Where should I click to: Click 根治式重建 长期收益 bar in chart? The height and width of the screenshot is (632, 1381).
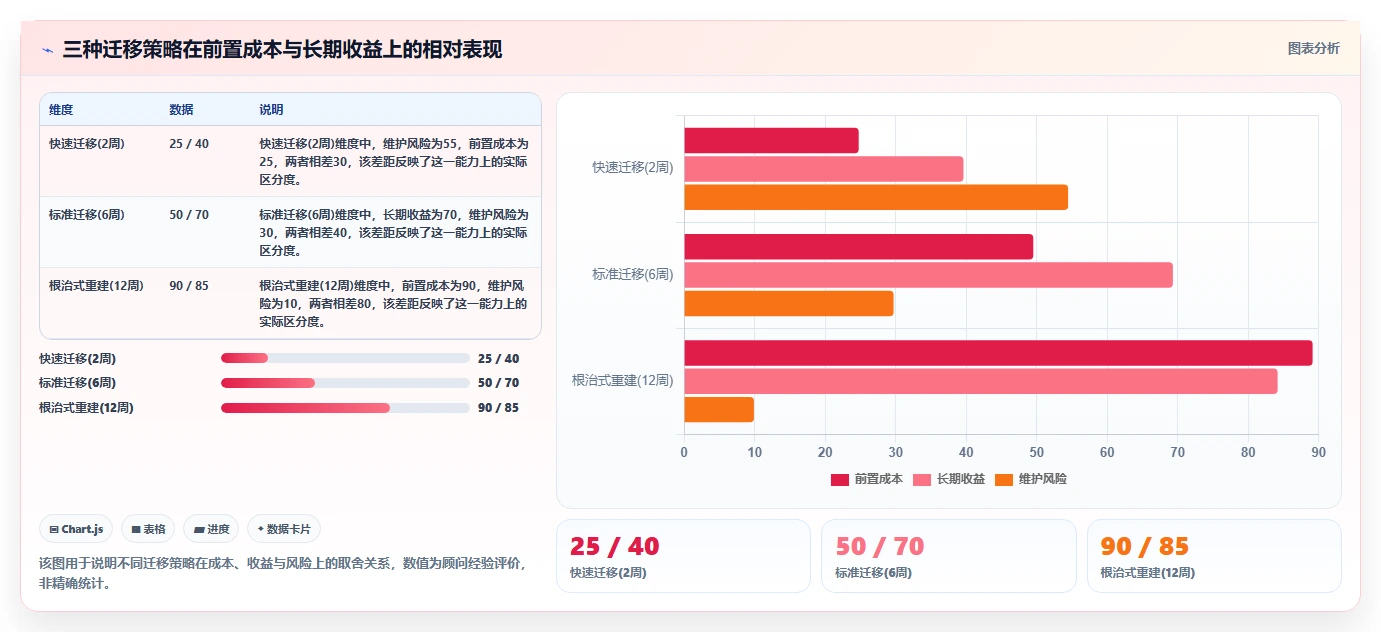coord(981,381)
